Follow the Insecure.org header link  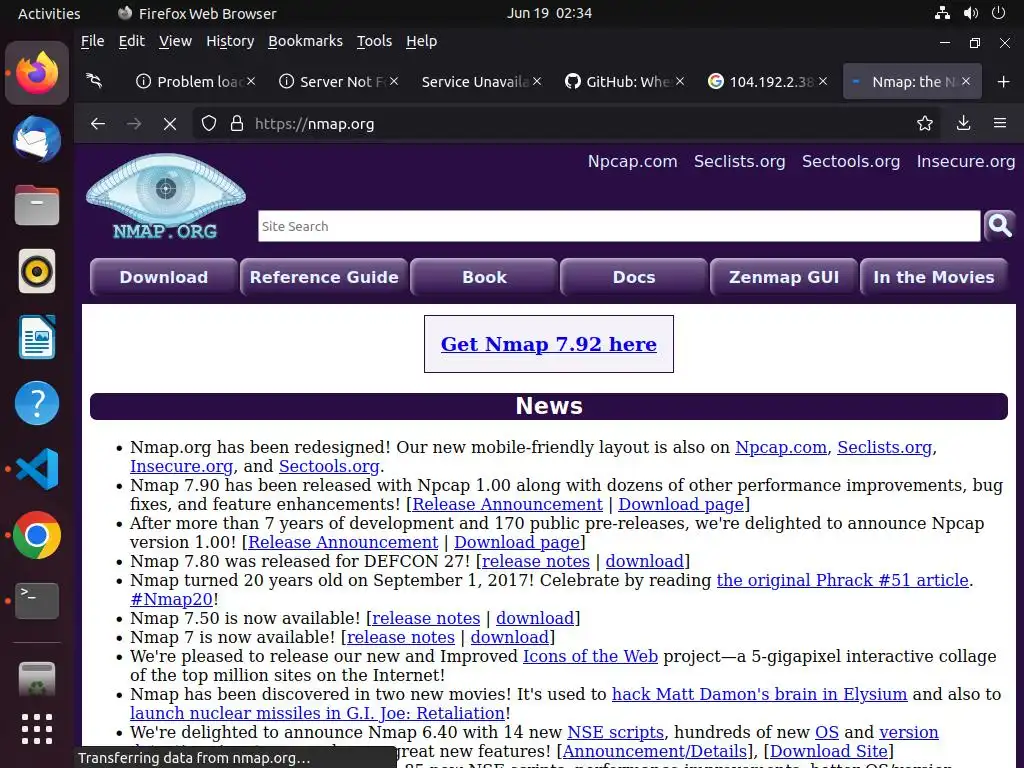click(x=965, y=161)
